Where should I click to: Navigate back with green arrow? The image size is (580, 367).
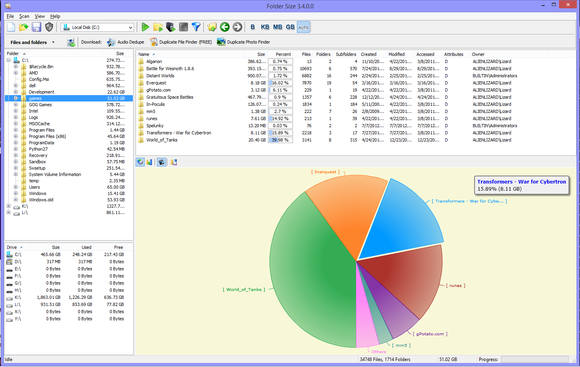(x=225, y=27)
